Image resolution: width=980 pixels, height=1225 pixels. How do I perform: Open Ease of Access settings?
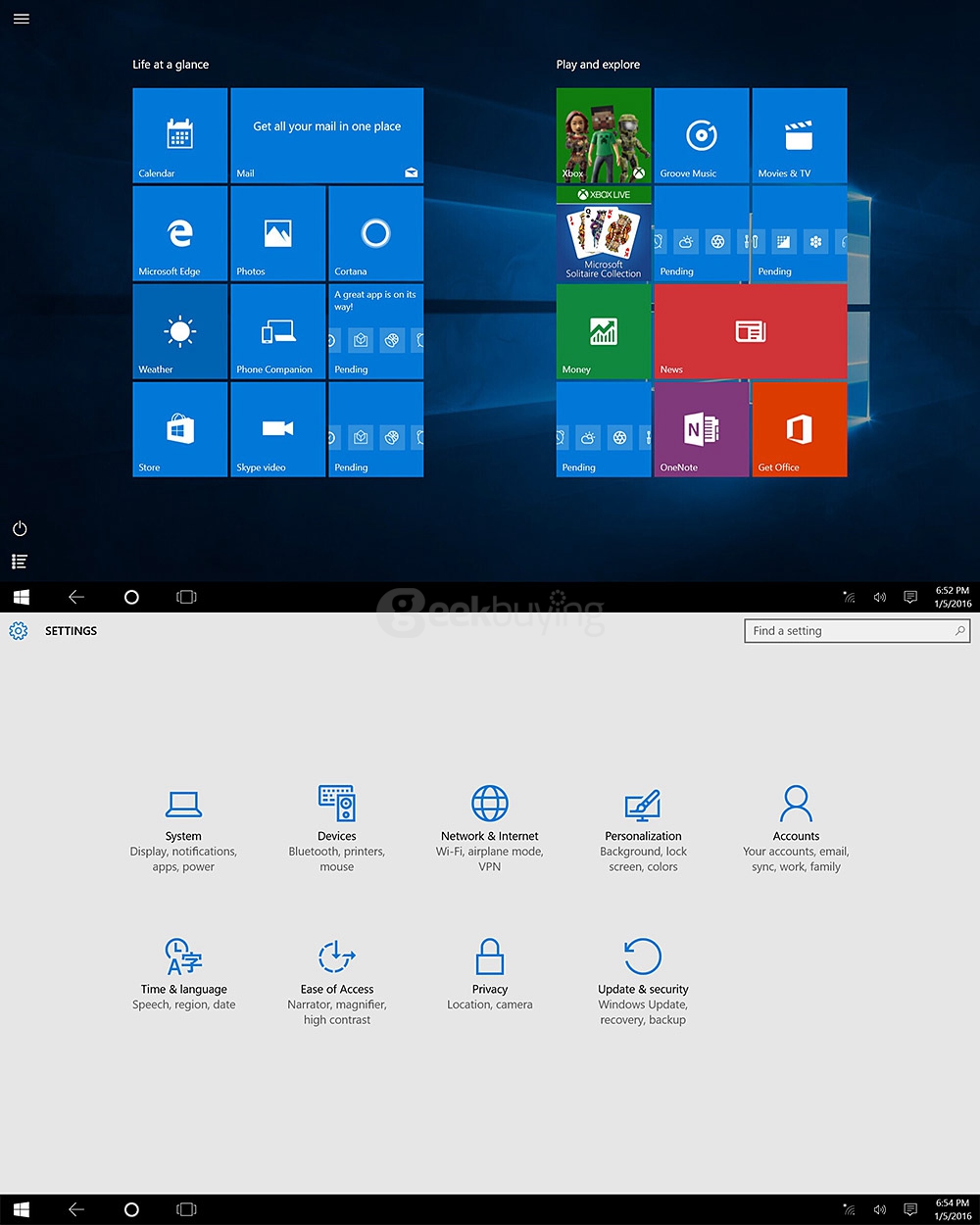point(337,981)
